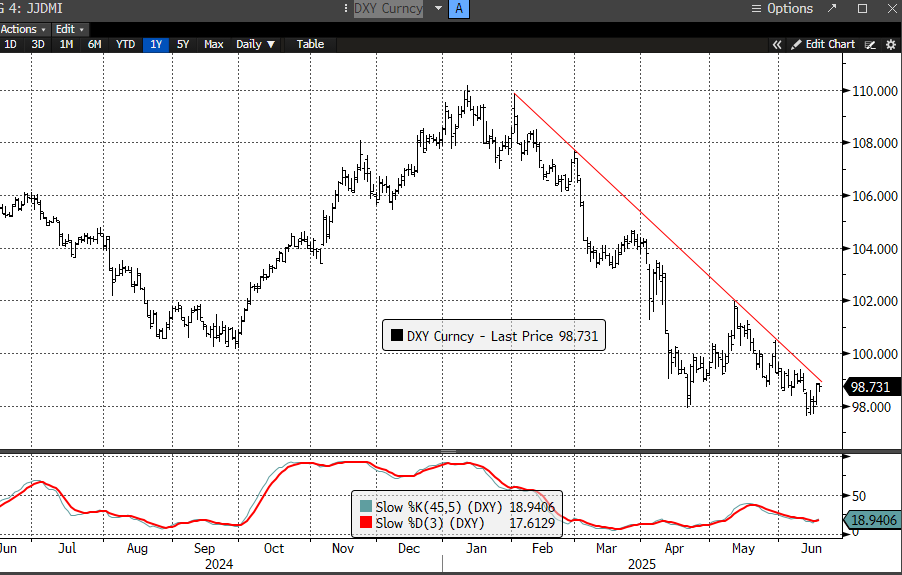Maximize the chart panel
This screenshot has width=902, height=575.
[862, 9]
